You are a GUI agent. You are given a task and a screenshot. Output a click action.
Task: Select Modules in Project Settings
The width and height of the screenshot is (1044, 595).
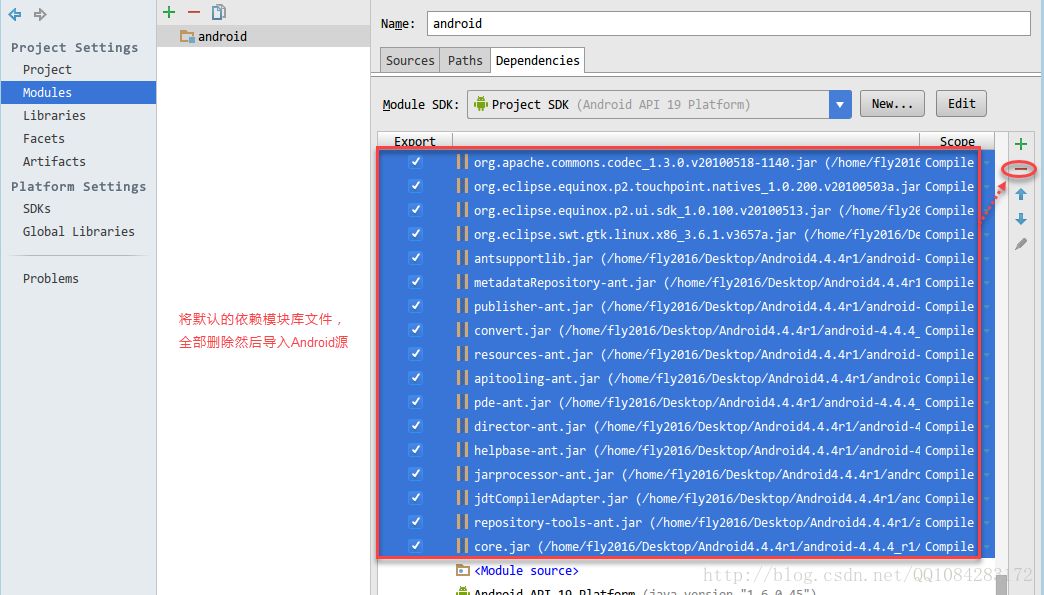79,93
